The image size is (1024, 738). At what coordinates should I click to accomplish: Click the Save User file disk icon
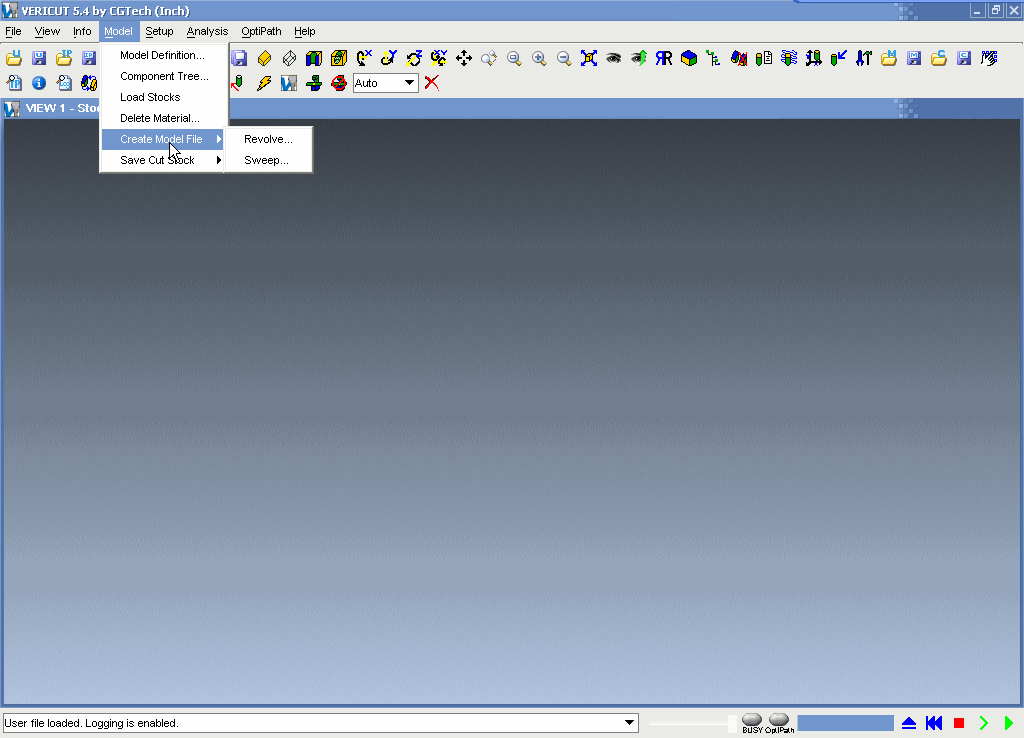(x=39, y=58)
